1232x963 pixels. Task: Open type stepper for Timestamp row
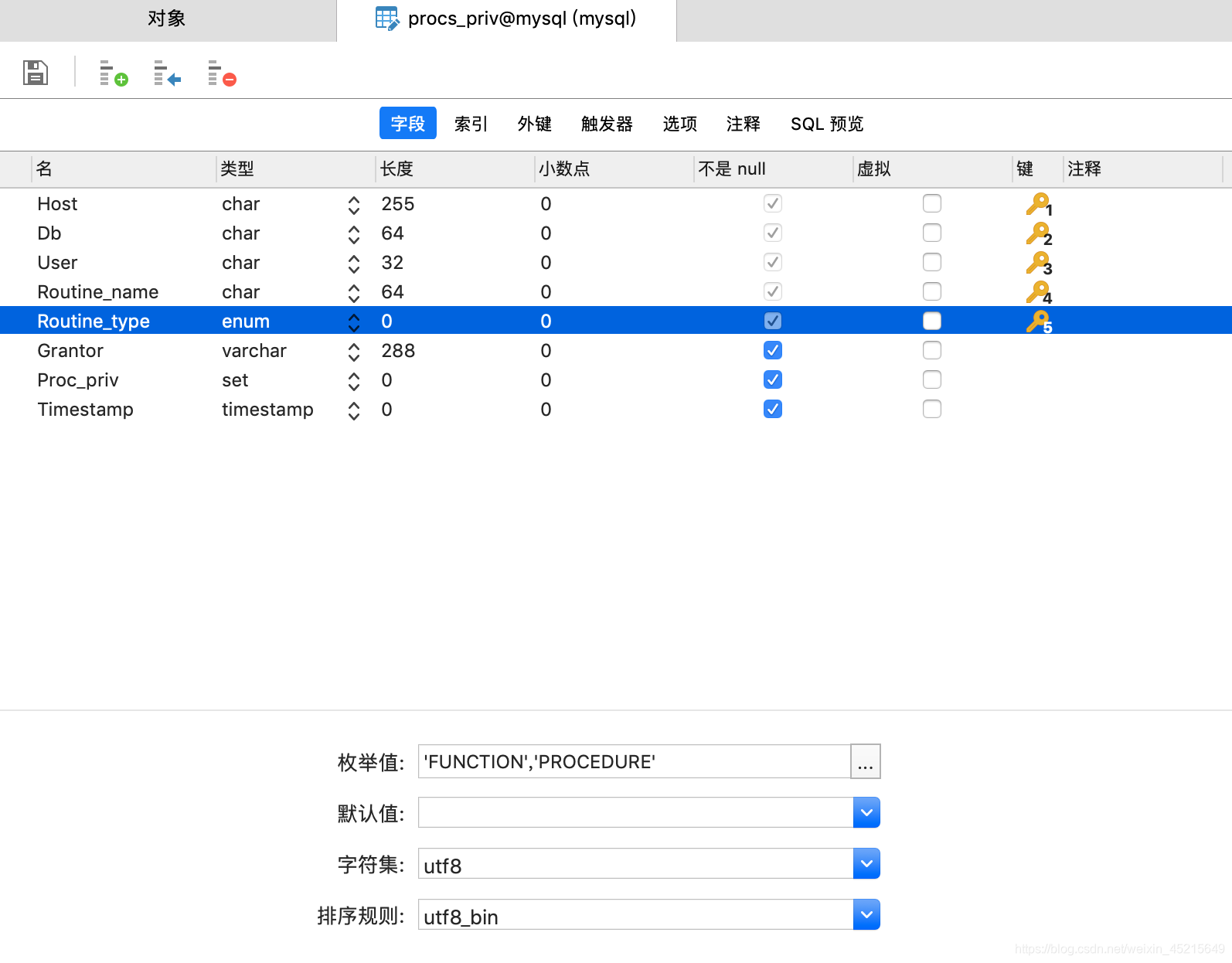(x=354, y=410)
